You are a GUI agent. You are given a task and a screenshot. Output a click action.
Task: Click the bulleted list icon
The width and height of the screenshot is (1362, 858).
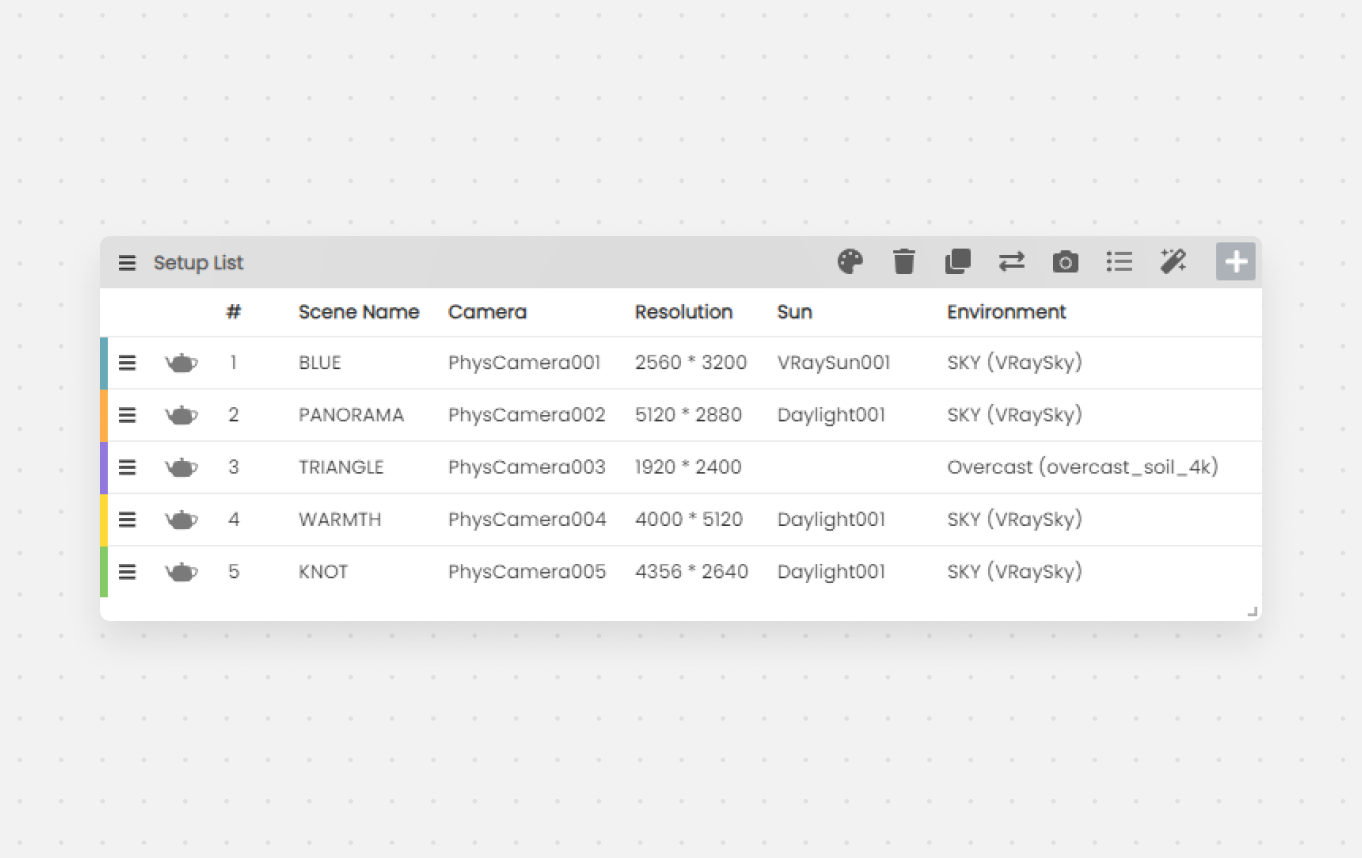(1120, 262)
